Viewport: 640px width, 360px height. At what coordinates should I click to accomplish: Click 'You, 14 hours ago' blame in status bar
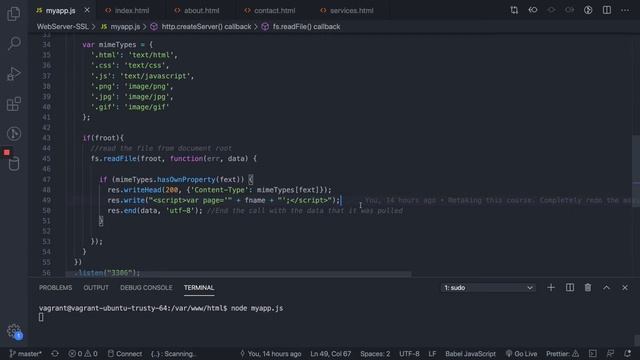pyautogui.click(x=270, y=354)
